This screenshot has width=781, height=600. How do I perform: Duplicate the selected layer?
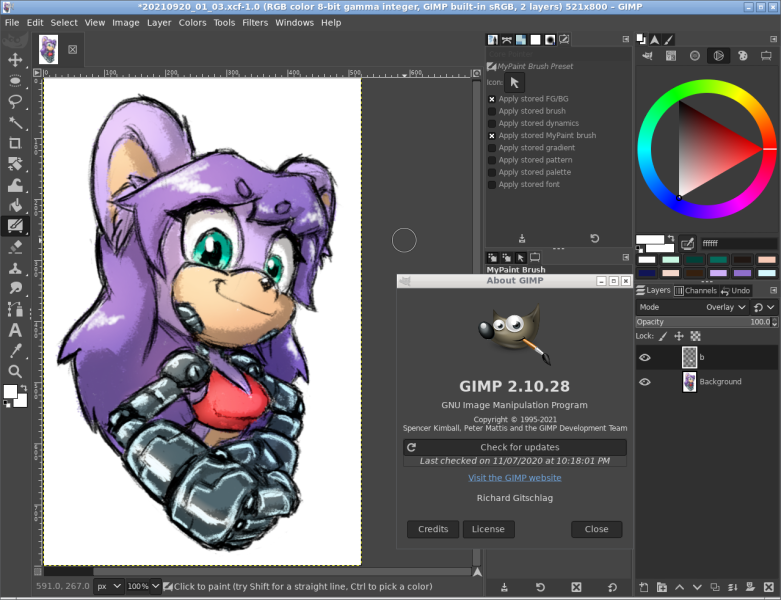(715, 587)
